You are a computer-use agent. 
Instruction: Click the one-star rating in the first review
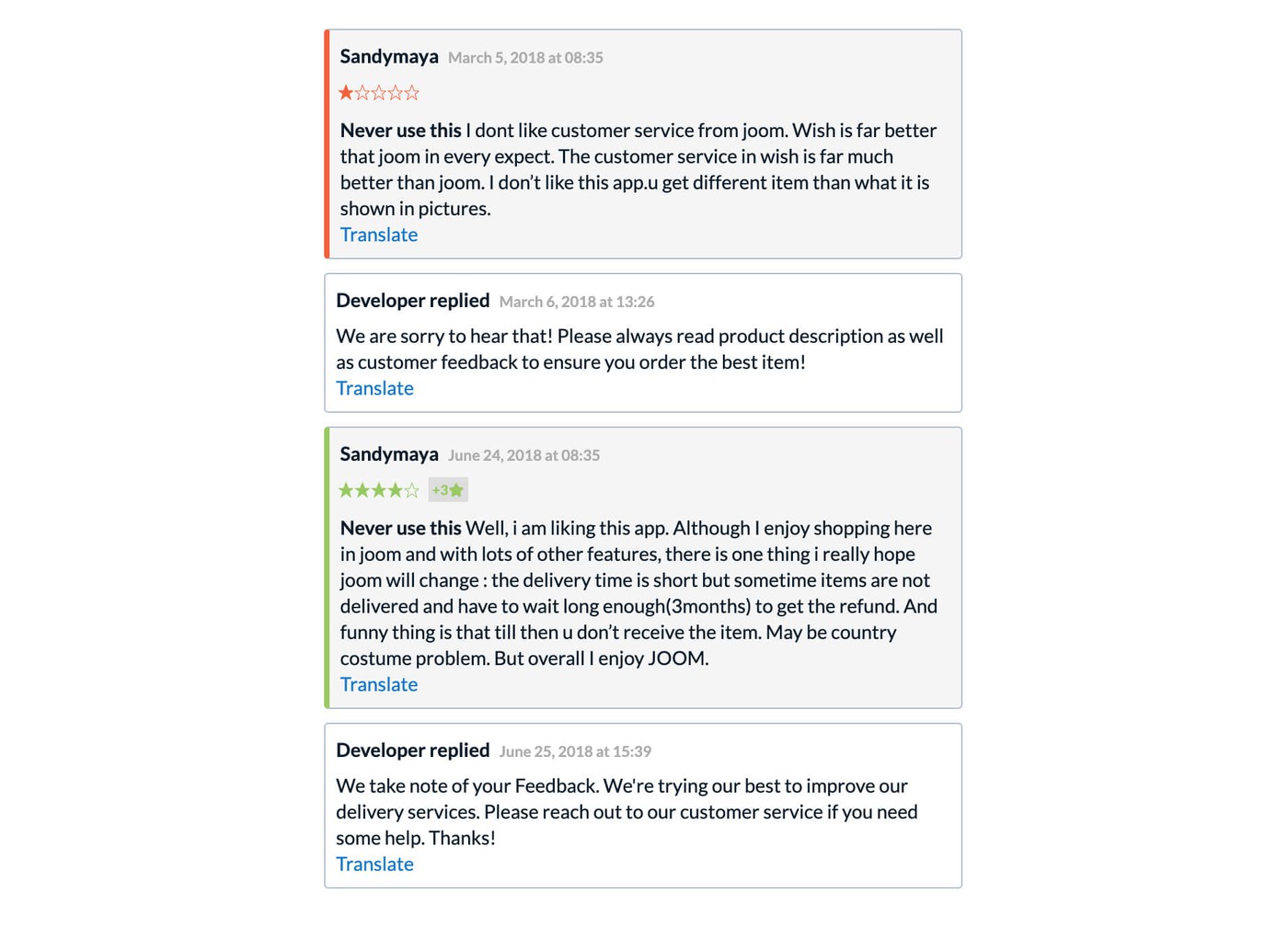(378, 93)
